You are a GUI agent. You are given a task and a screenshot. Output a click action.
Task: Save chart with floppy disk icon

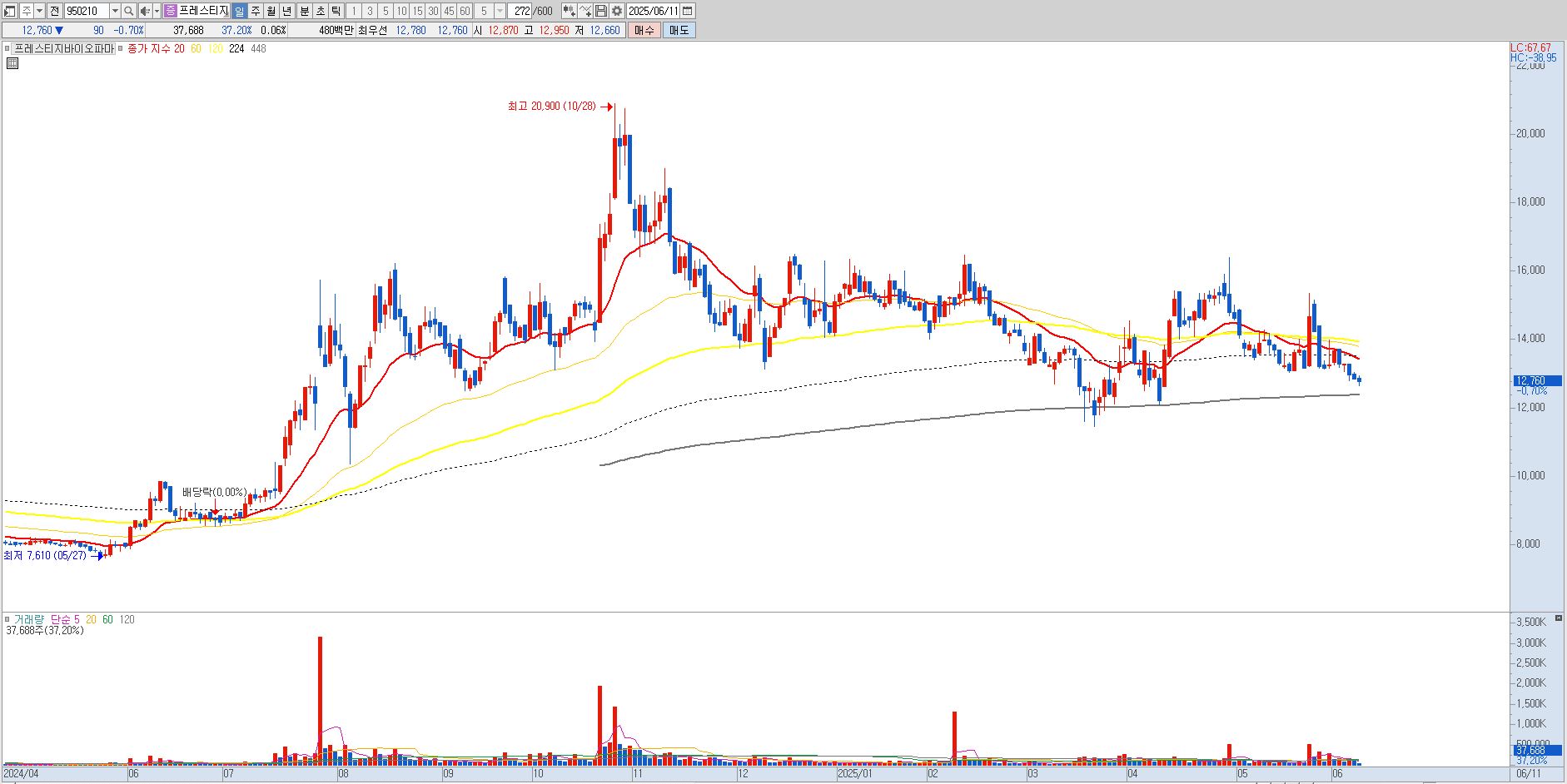[x=601, y=11]
